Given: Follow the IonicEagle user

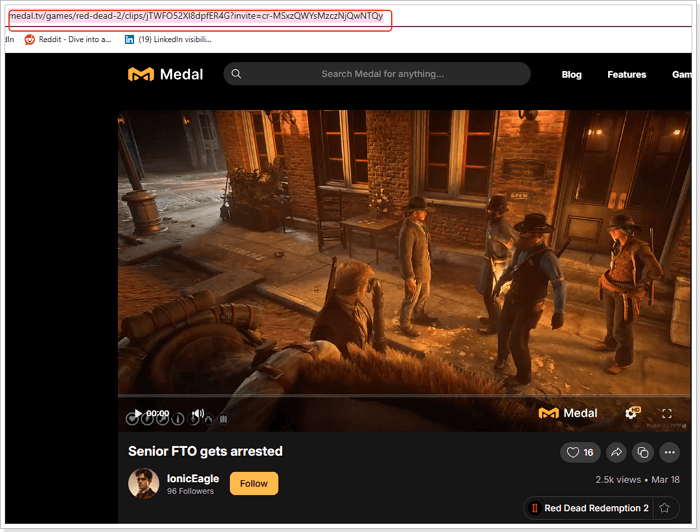Looking at the screenshot, I should (x=254, y=484).
